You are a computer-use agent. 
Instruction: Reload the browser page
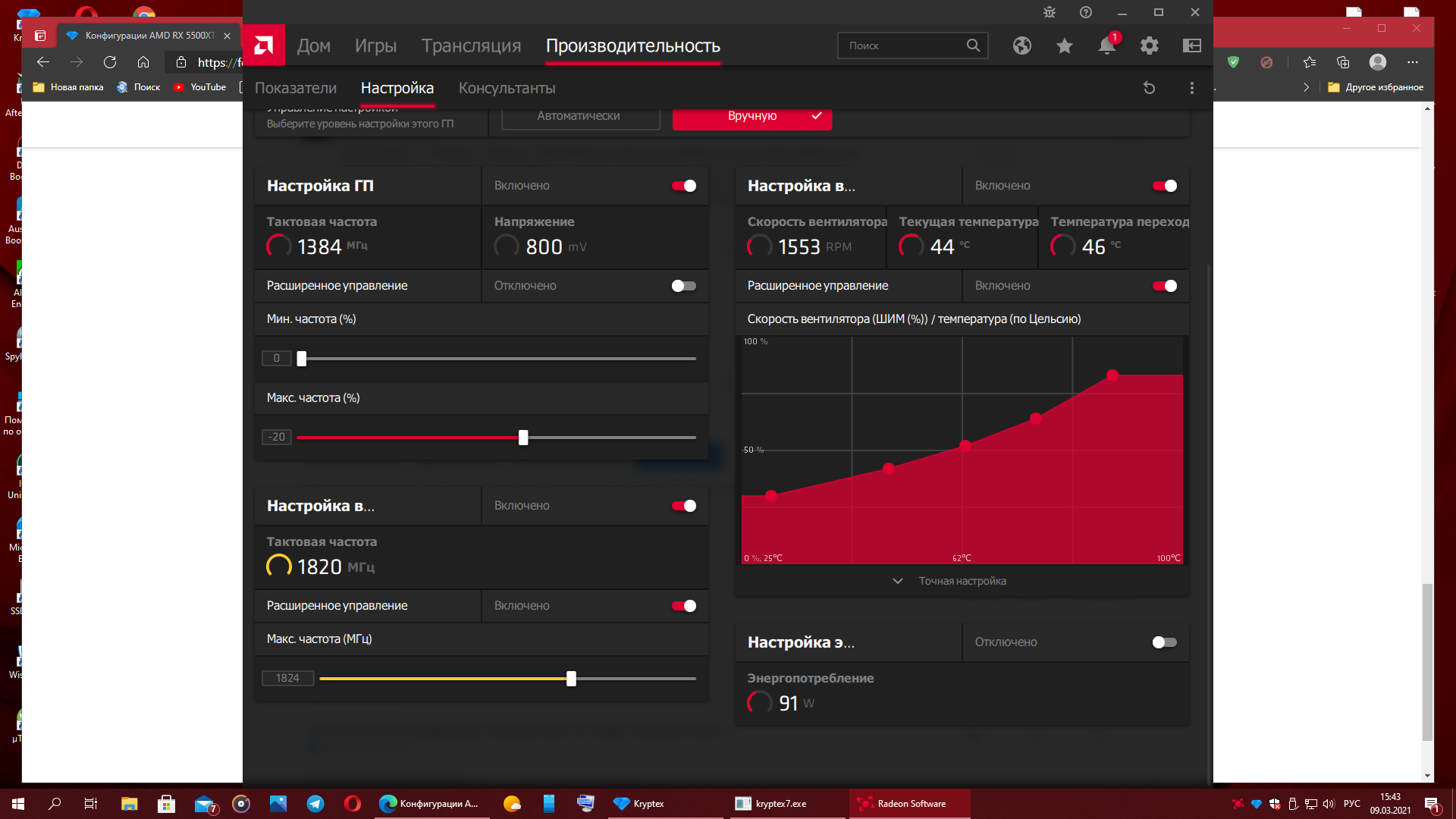tap(110, 62)
